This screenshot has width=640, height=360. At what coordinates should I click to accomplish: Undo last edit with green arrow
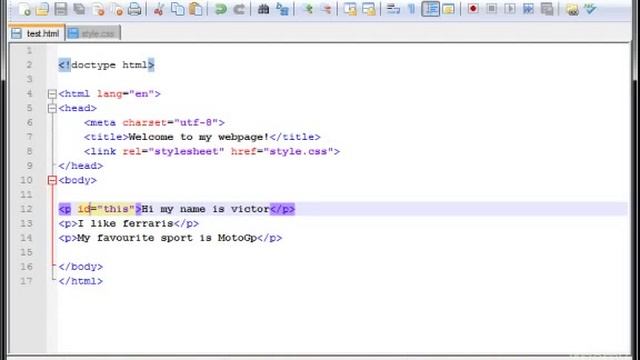point(221,9)
